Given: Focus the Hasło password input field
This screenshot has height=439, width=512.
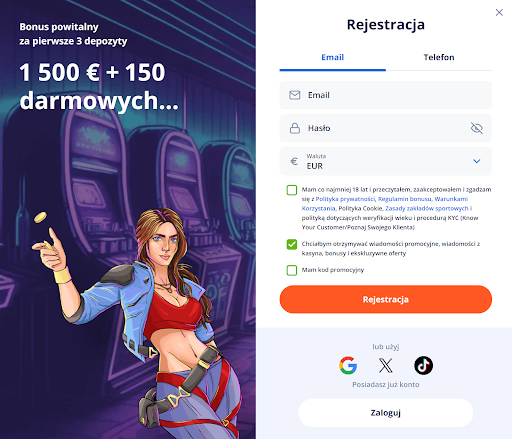Looking at the screenshot, I should coord(386,128).
